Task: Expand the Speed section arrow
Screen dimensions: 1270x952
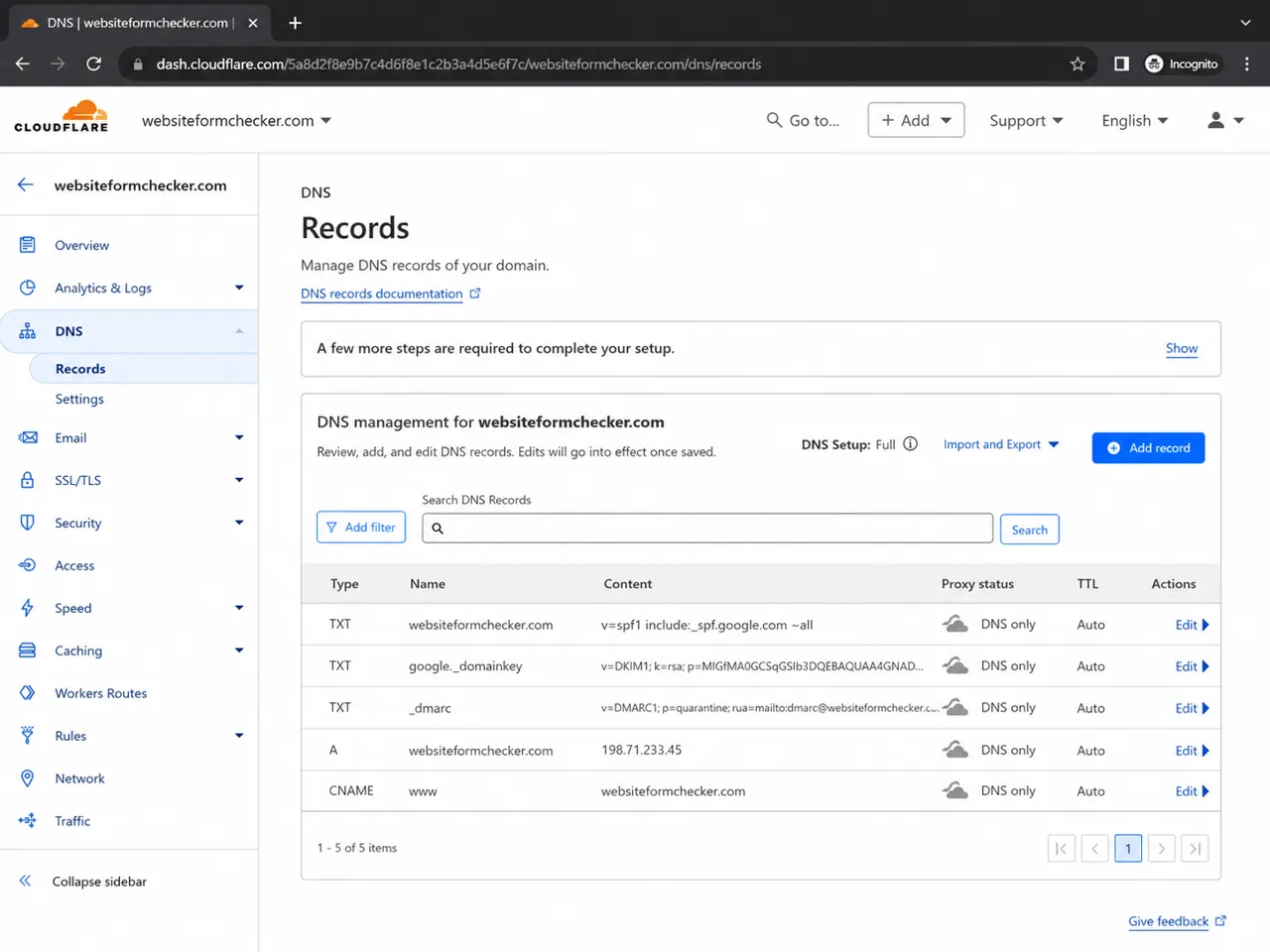Action: coord(239,608)
